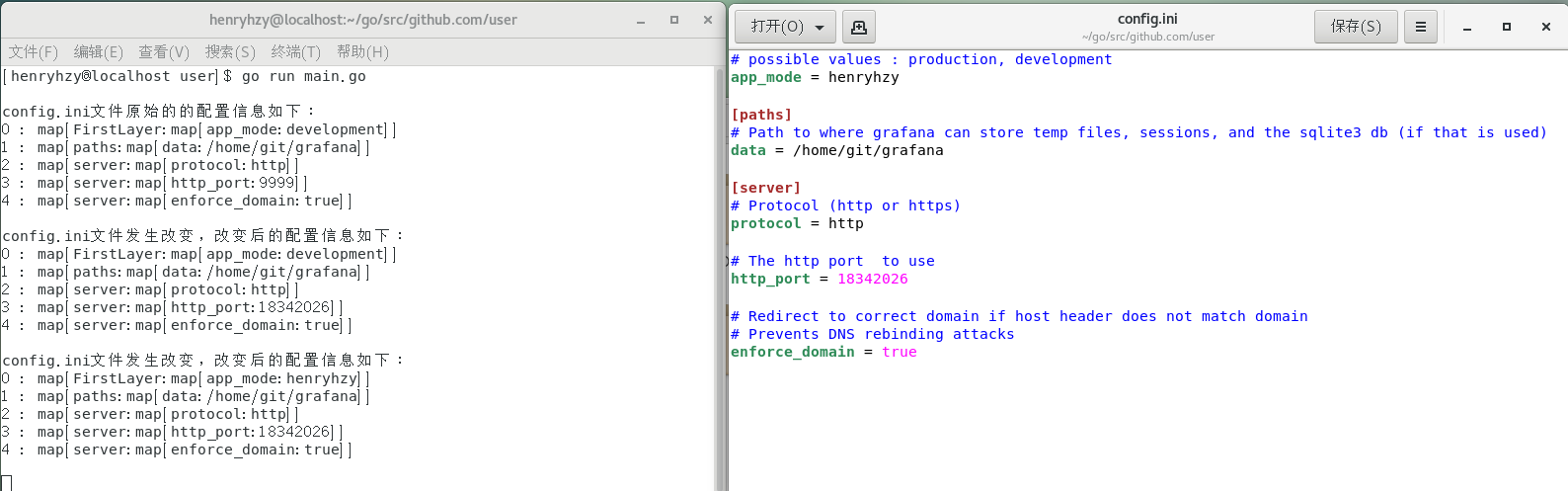
Task: Click the 打开(O) button in gedit
Action: click(786, 27)
